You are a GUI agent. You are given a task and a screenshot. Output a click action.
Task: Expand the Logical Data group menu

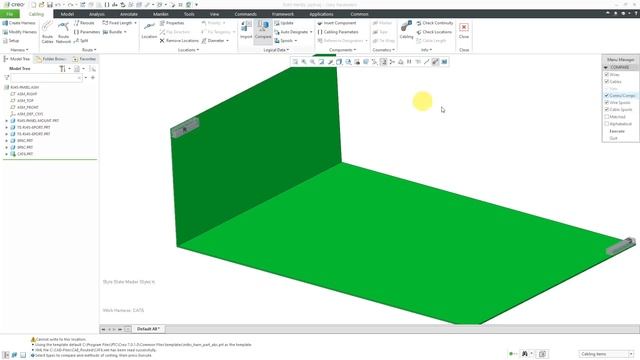276,50
